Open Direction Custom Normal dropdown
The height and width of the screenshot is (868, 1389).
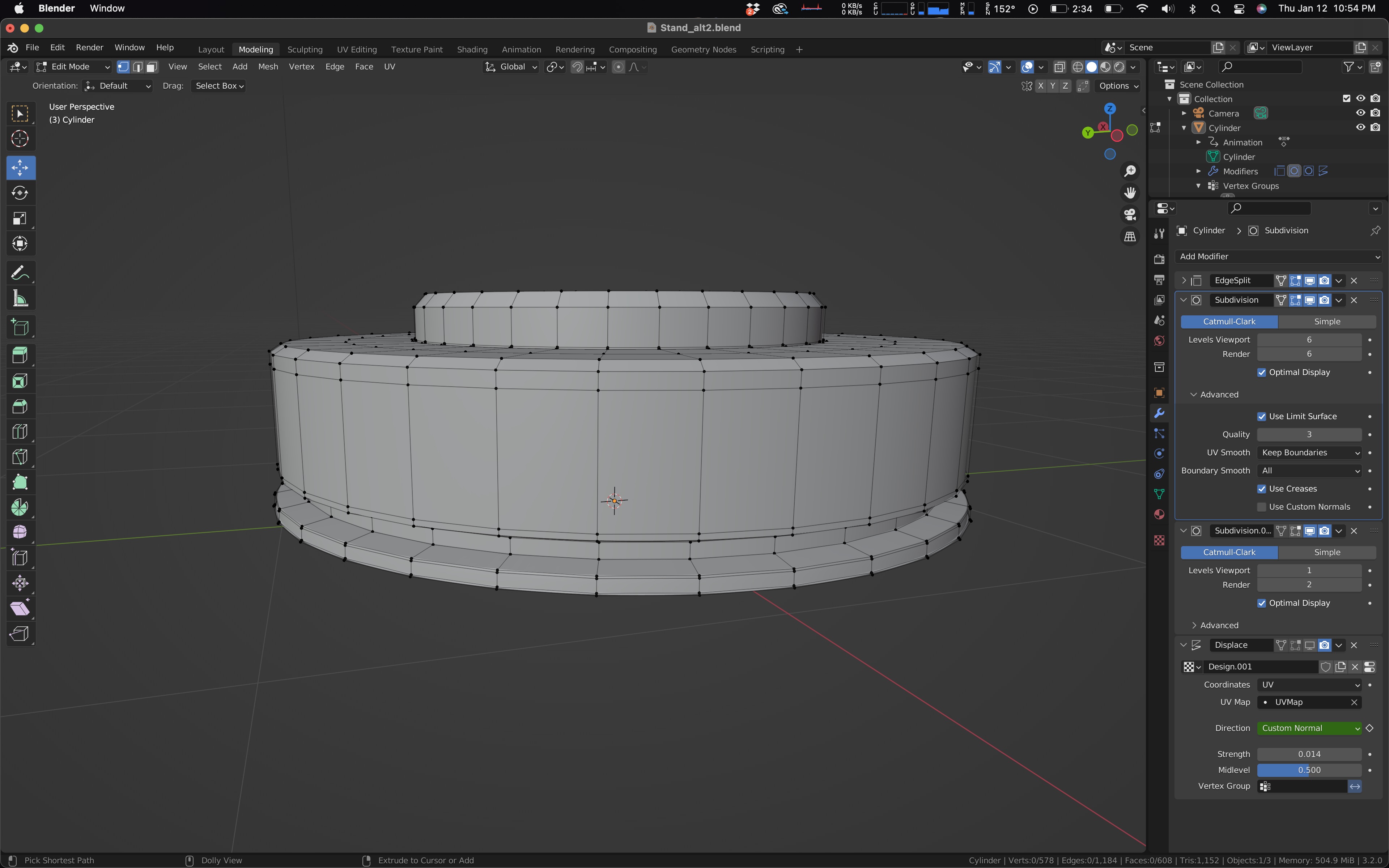pos(1309,728)
